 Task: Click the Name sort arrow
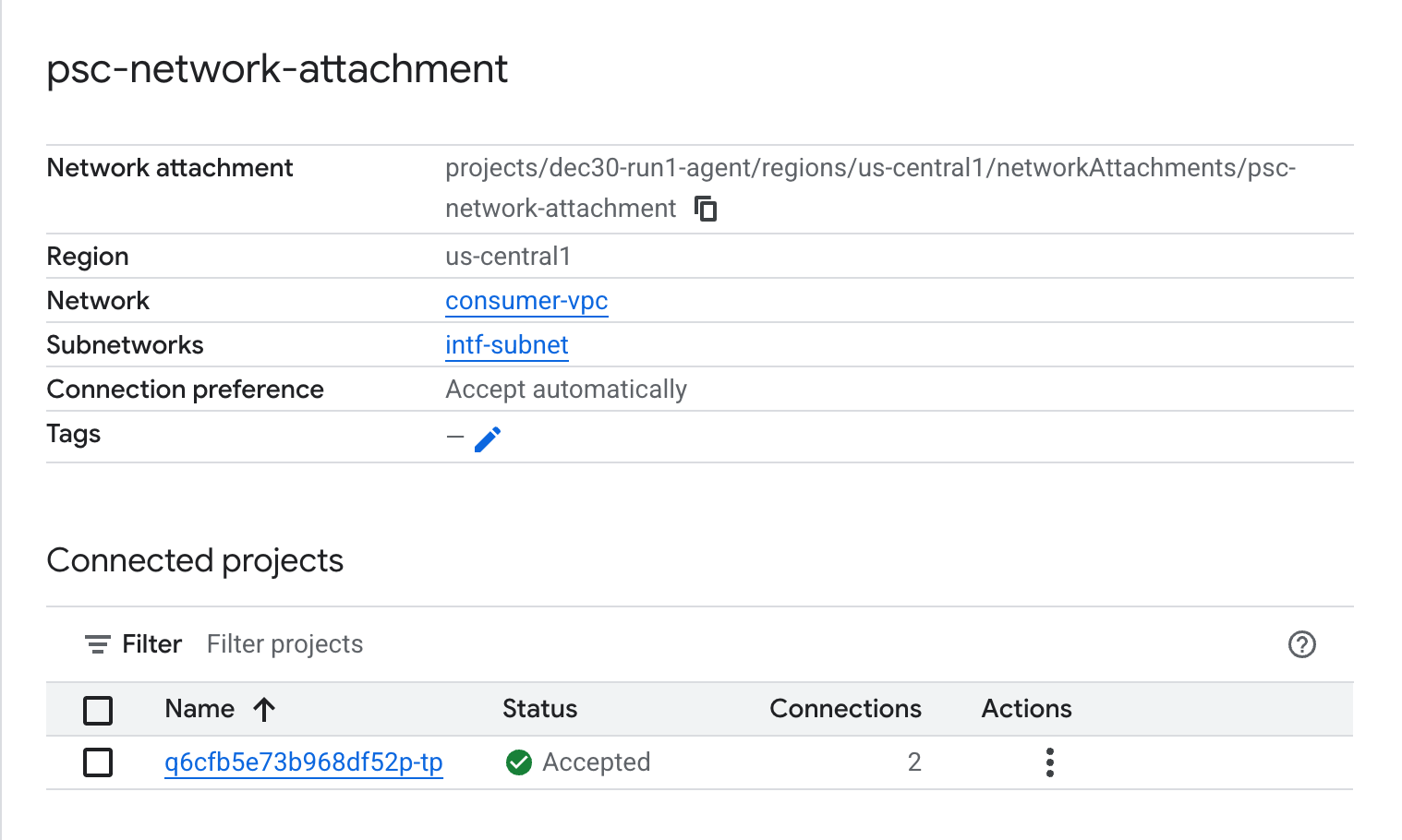point(264,709)
